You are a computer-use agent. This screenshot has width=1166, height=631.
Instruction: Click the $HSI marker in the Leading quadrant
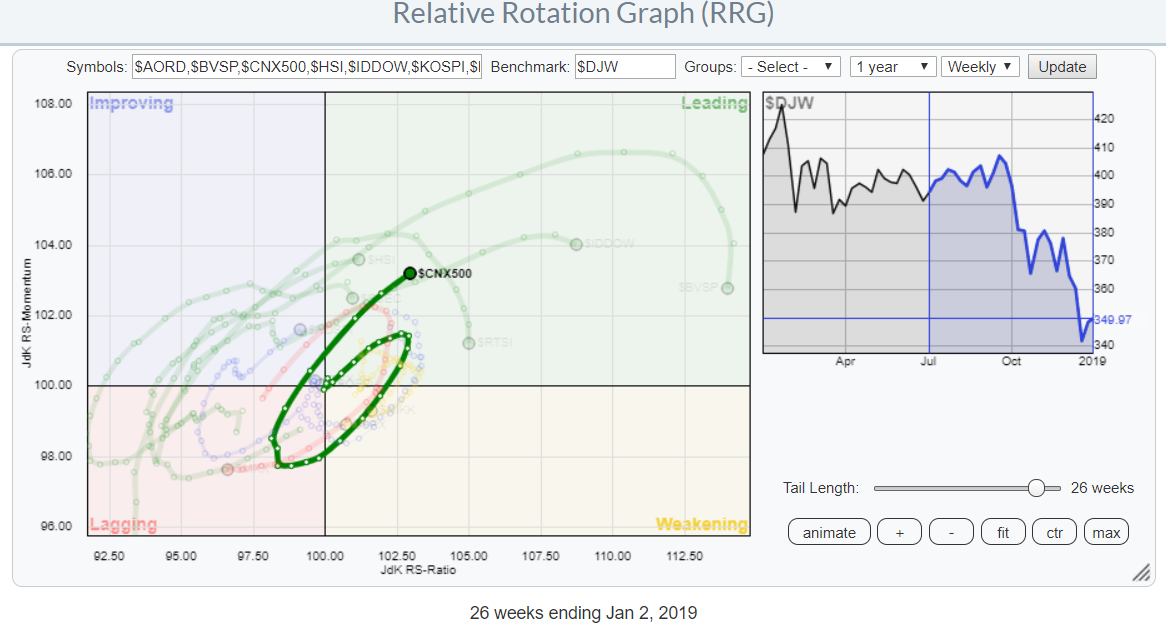(x=359, y=260)
